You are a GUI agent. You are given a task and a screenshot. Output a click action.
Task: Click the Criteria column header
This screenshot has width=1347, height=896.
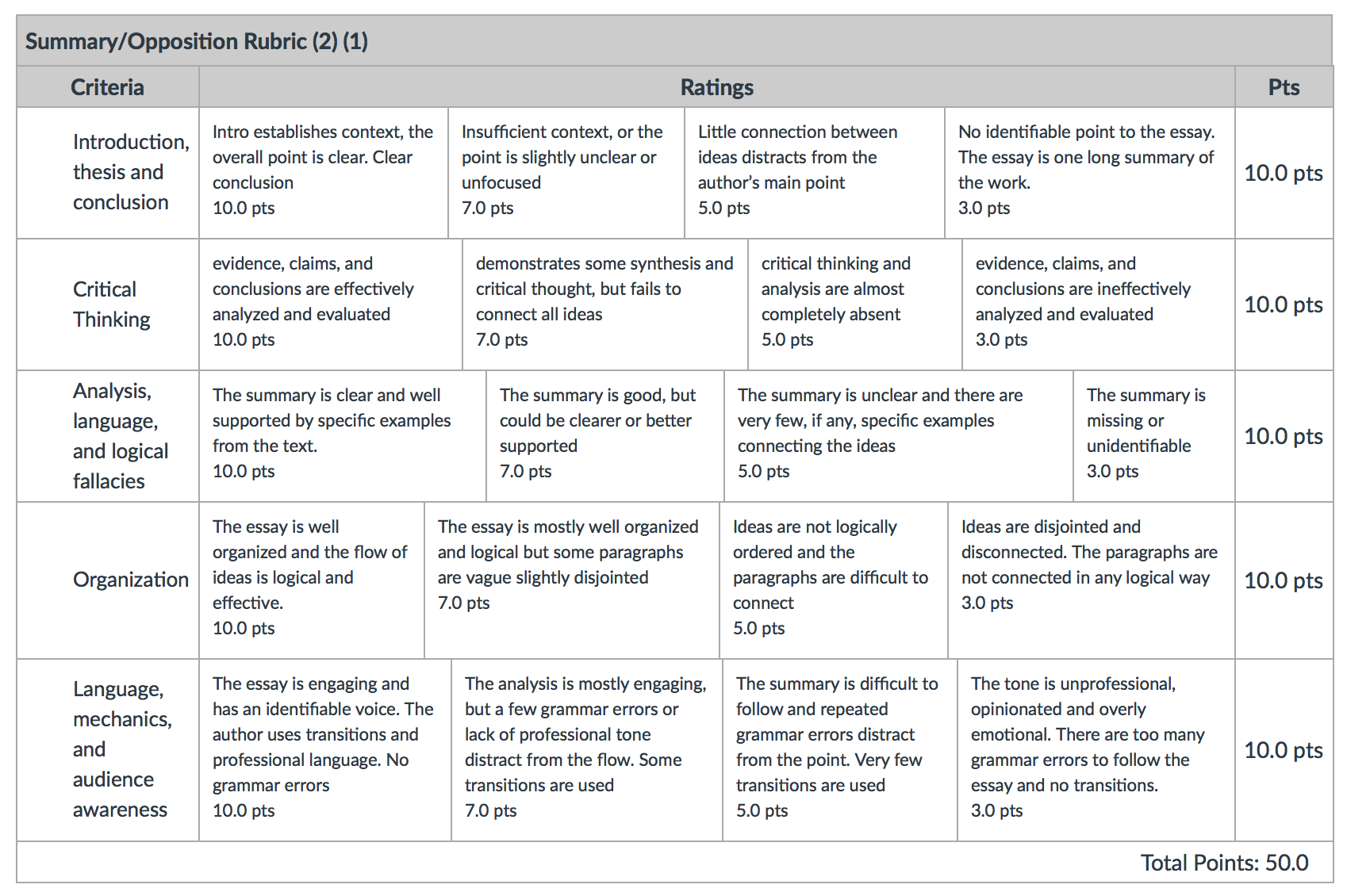coord(107,87)
